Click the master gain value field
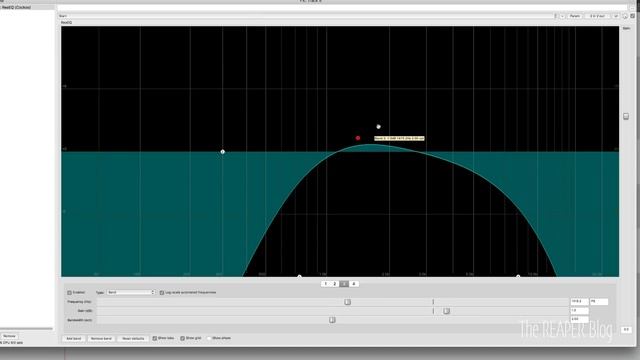The width and height of the screenshot is (640, 360). tap(627, 329)
